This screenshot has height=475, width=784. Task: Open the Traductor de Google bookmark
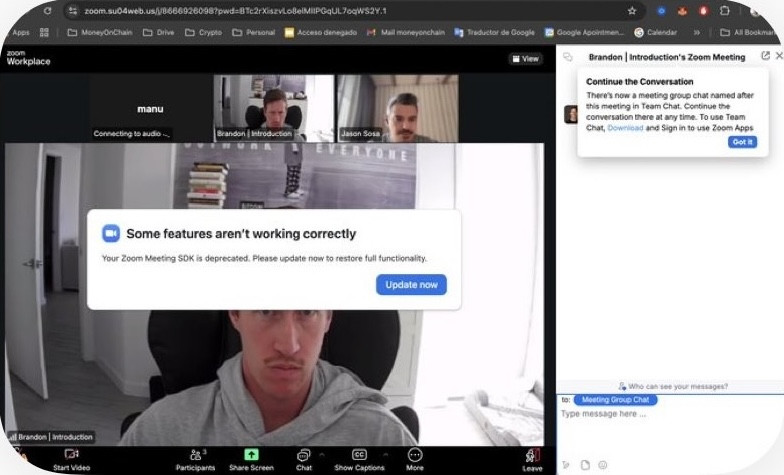click(494, 32)
